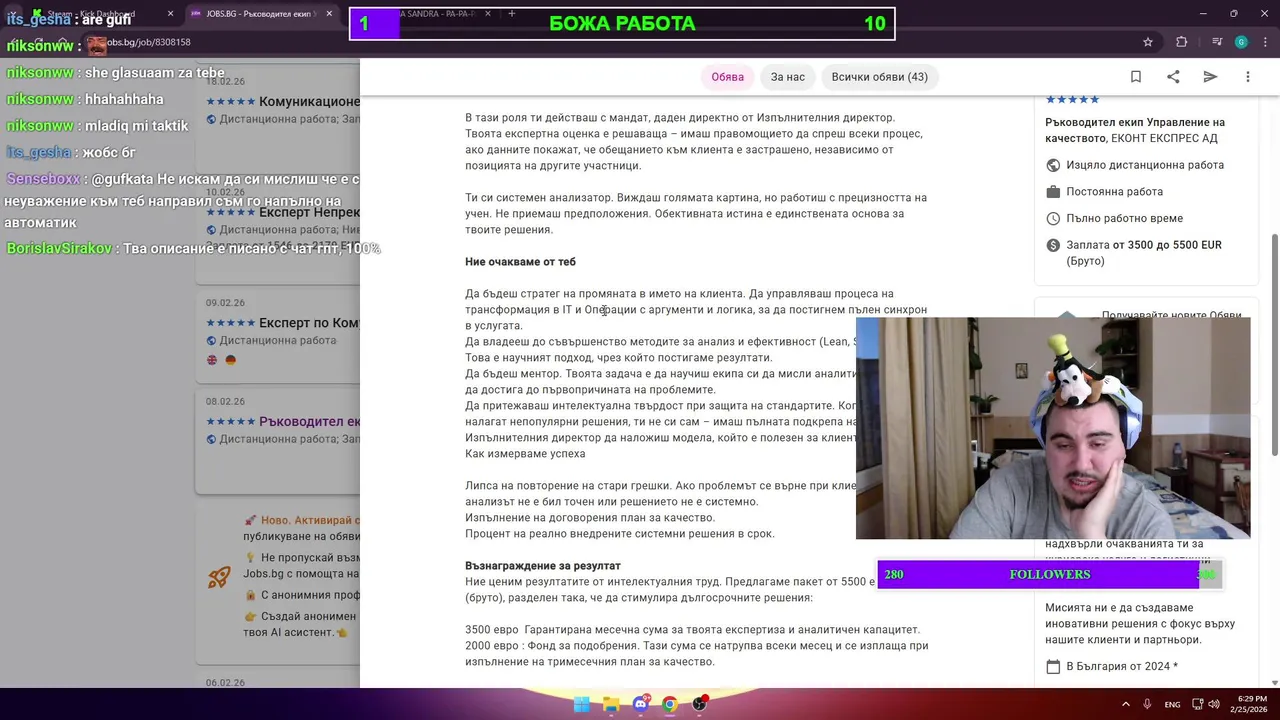
Task: Open Chrome profile avatar
Action: pos(1241,42)
